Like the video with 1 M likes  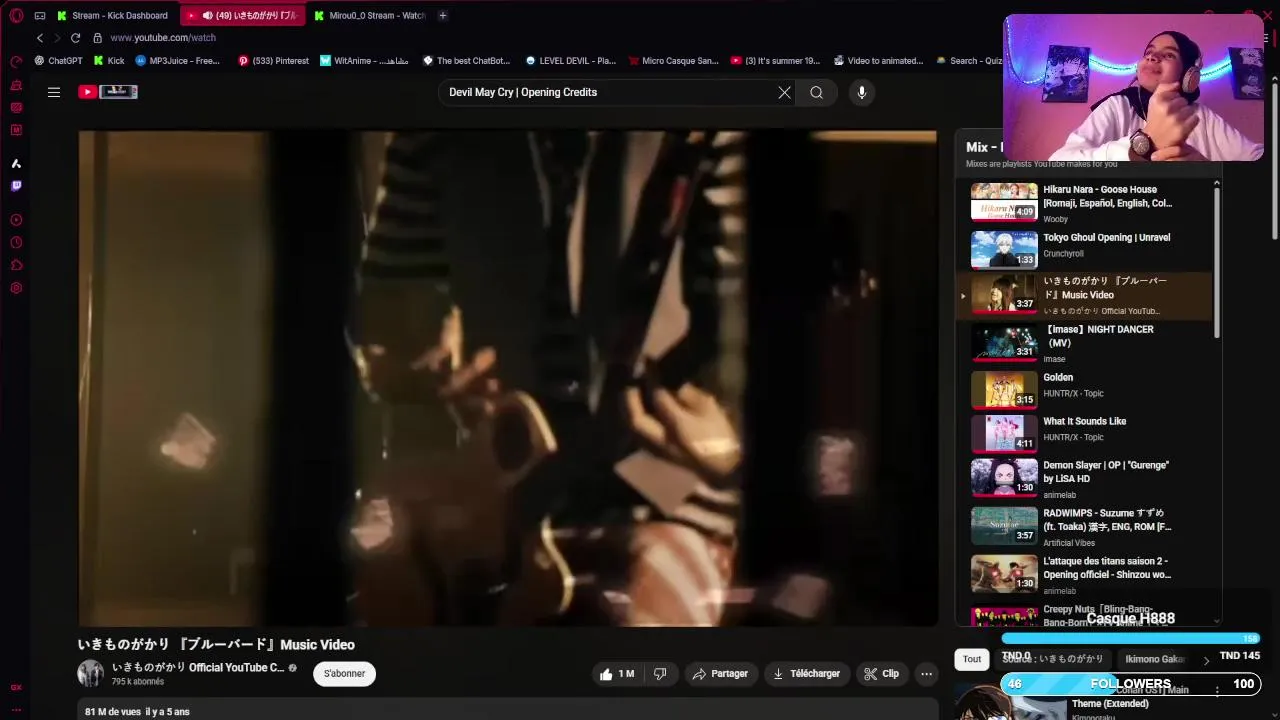click(616, 674)
